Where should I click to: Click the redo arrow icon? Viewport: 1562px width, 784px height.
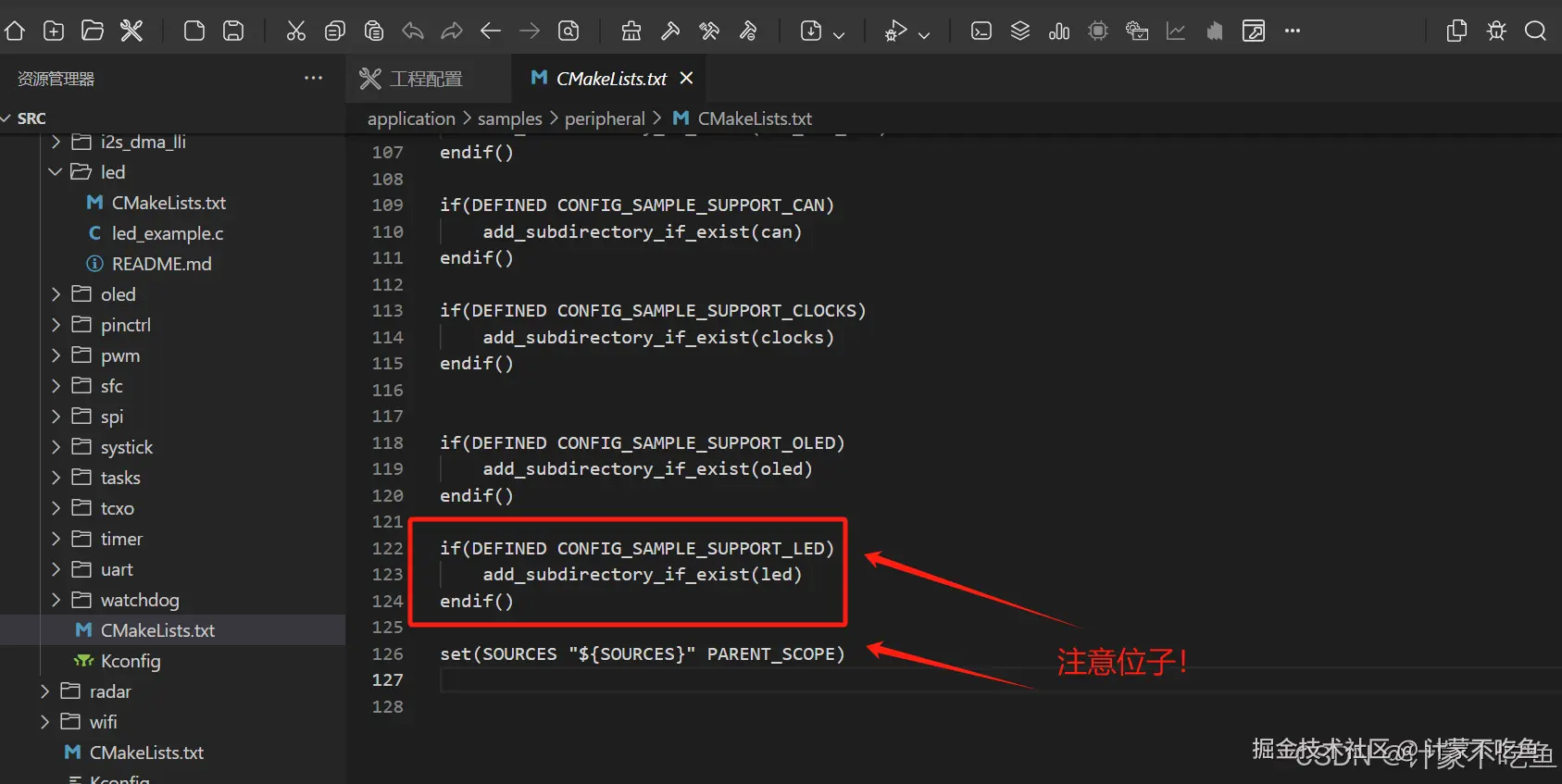click(452, 31)
